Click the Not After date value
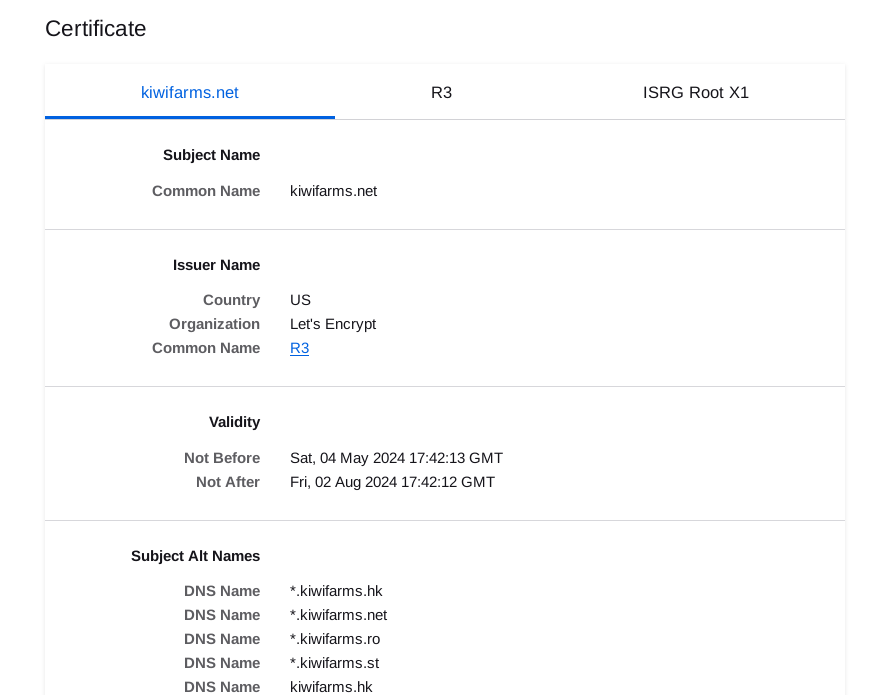The image size is (870, 695). (x=392, y=483)
